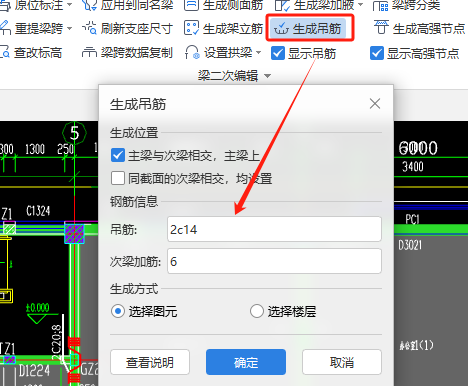
Task: Click 生成高强节点 tool icon
Action: tap(381, 28)
